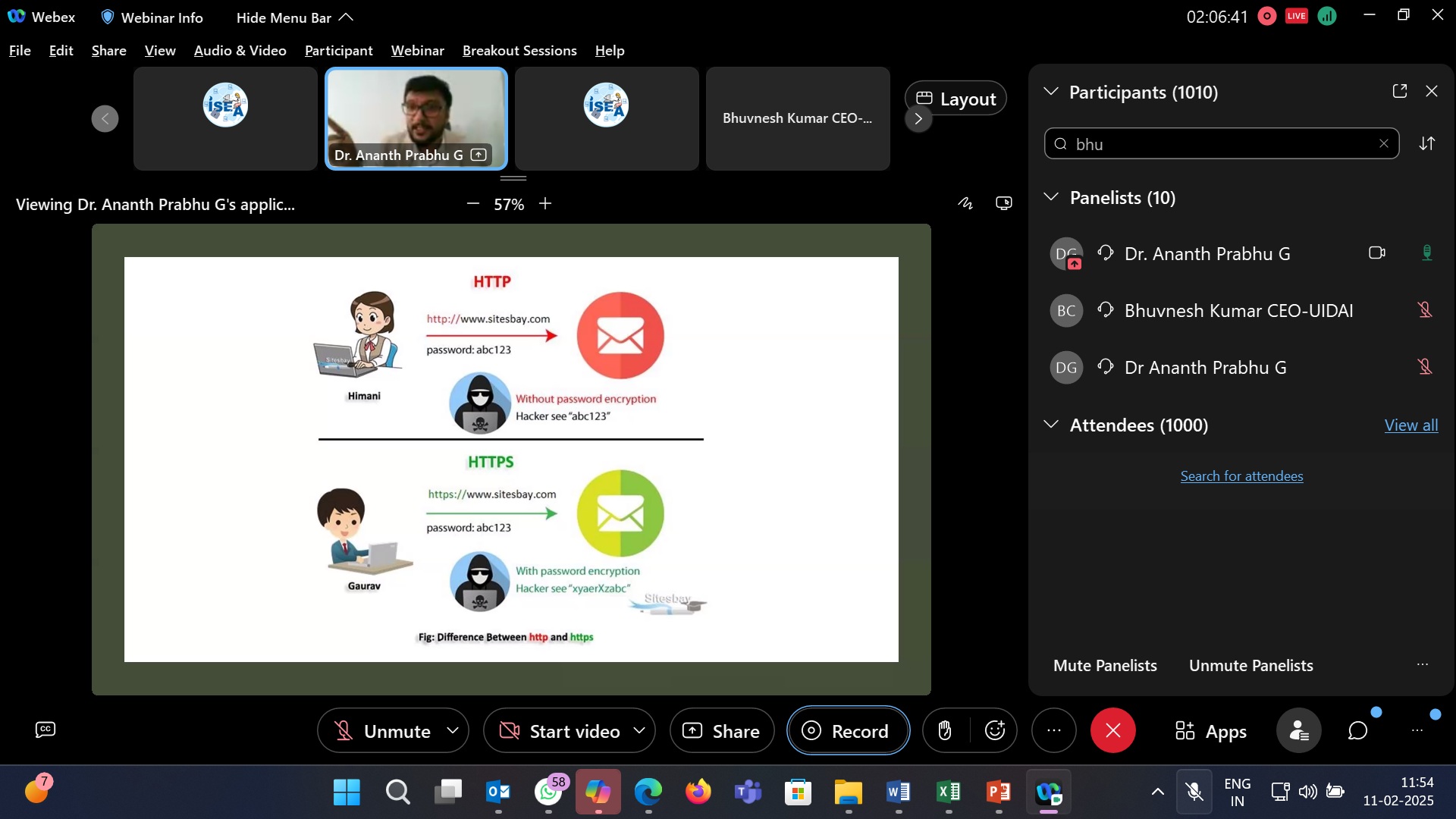Pop out the Participants panel

[x=1400, y=91]
